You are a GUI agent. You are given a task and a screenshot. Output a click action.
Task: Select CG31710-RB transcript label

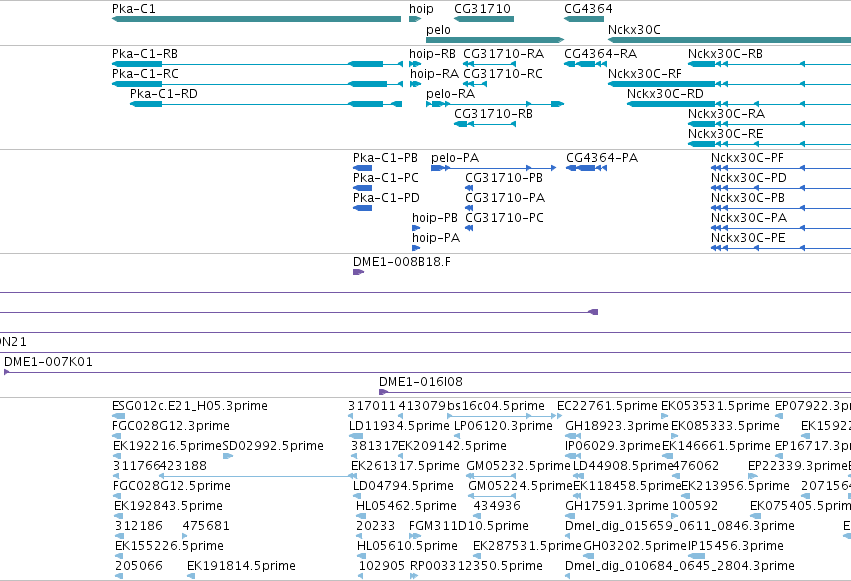[x=494, y=114]
